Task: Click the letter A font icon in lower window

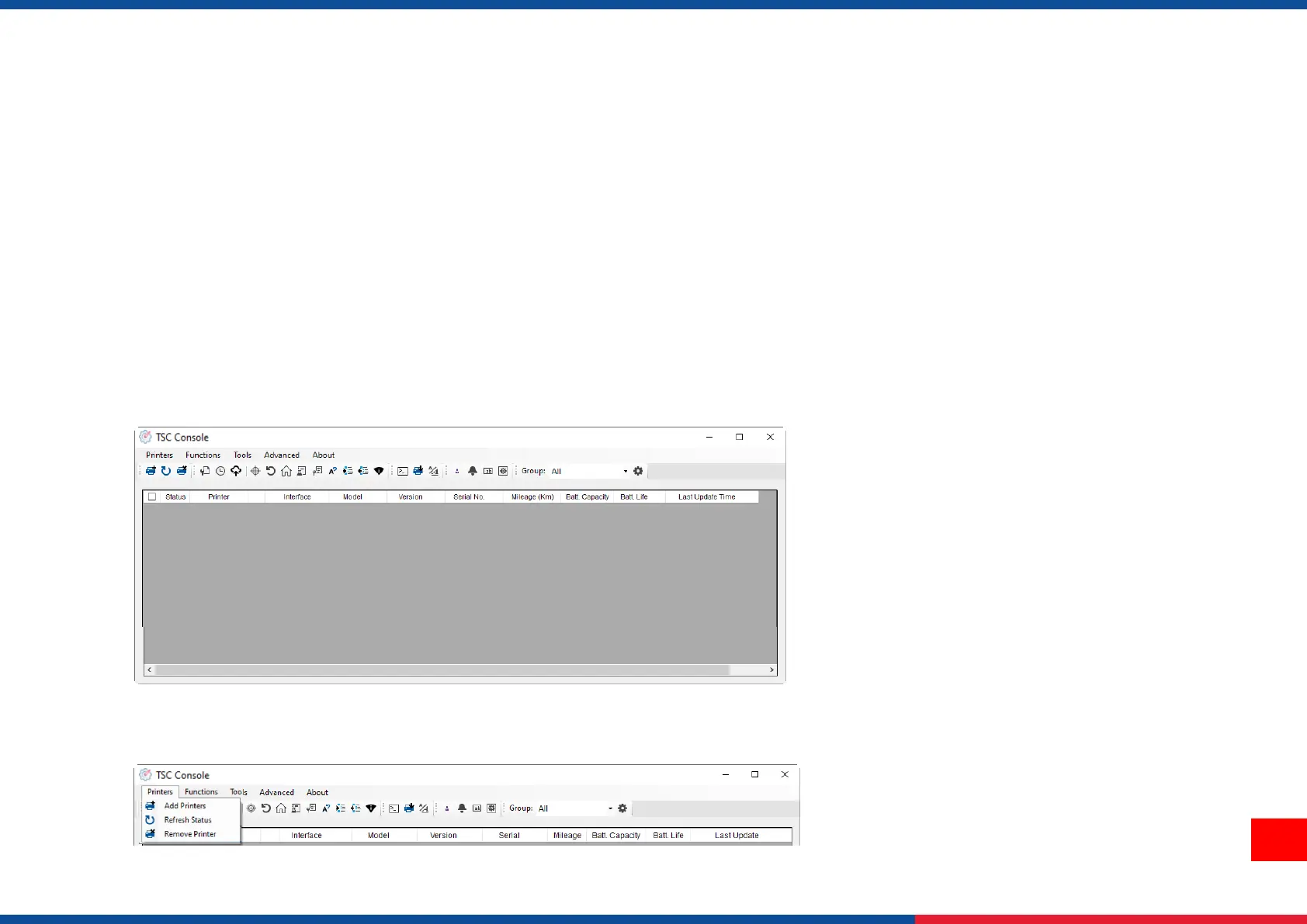Action: tap(326, 808)
